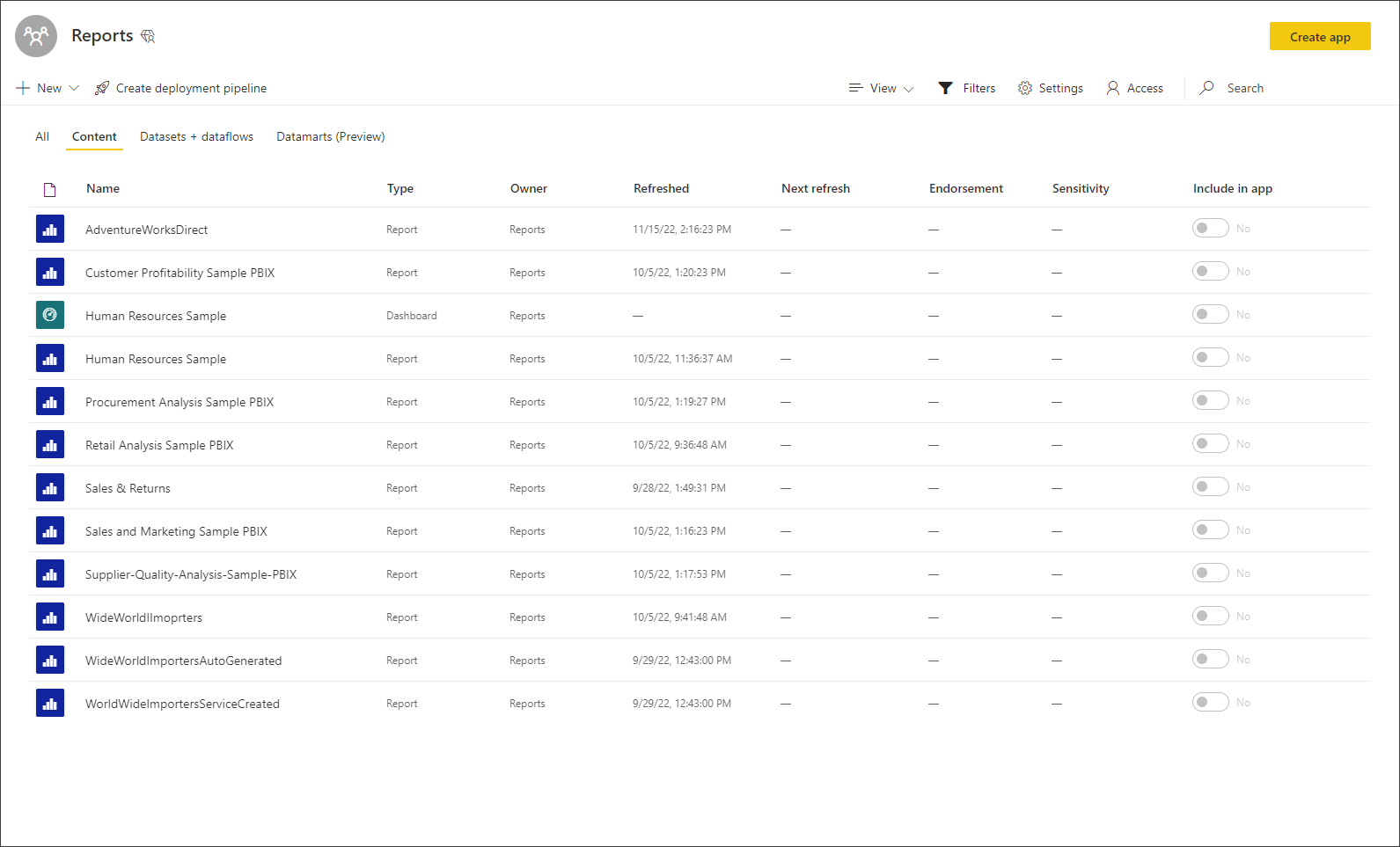Click the Sensitivity column header
Image resolution: width=1400 pixels, height=847 pixels.
1081,188
